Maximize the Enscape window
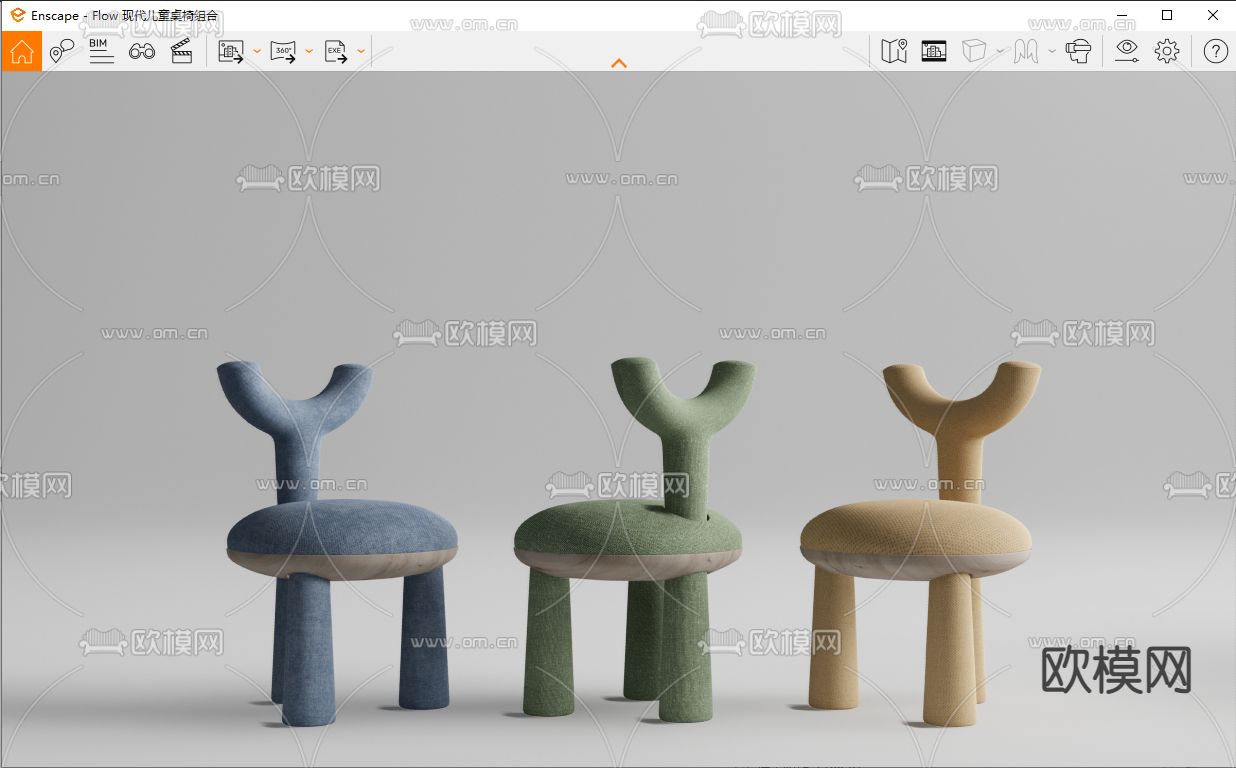Screen dimensions: 1236x768 [x=1167, y=15]
